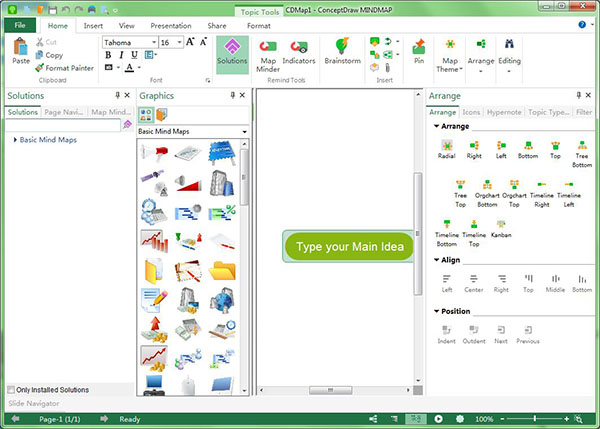Click the Solutions search input field
The image size is (600, 429).
point(63,125)
